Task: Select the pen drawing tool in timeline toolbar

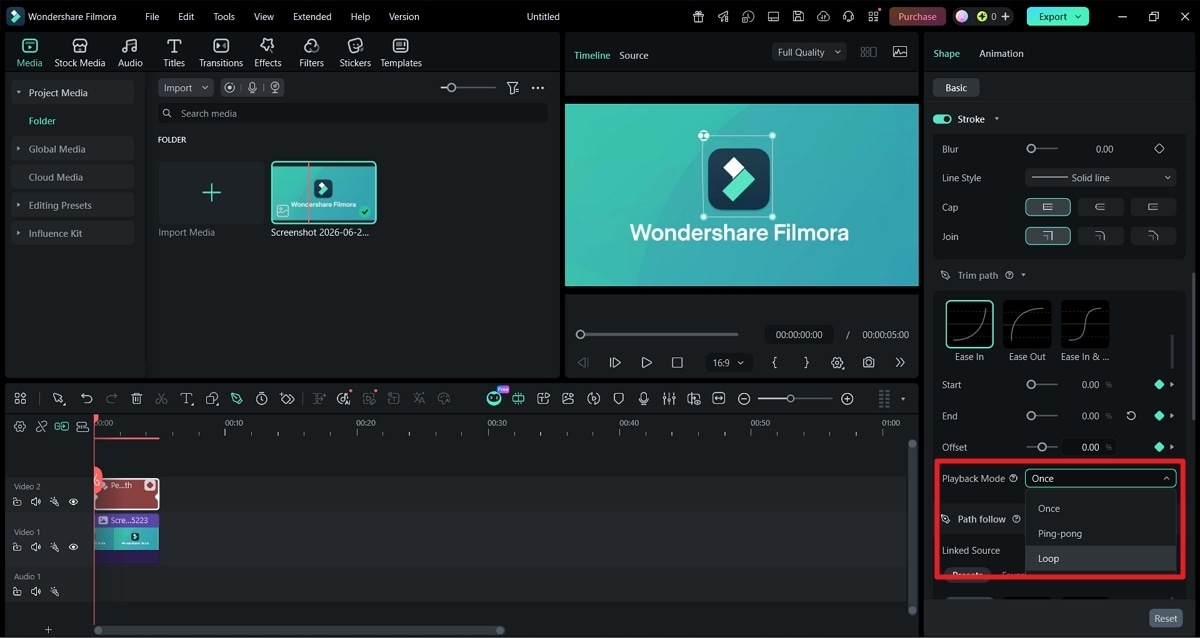Action: point(236,398)
